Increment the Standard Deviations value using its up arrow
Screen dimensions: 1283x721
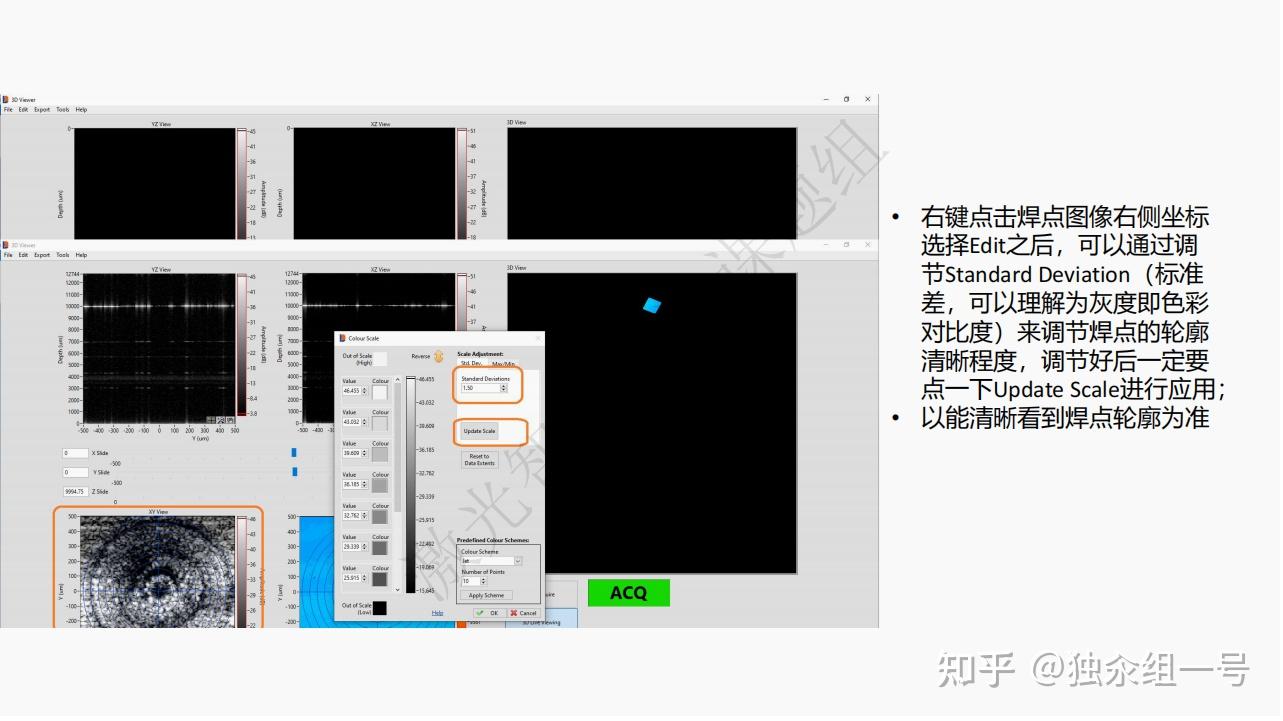[503, 385]
